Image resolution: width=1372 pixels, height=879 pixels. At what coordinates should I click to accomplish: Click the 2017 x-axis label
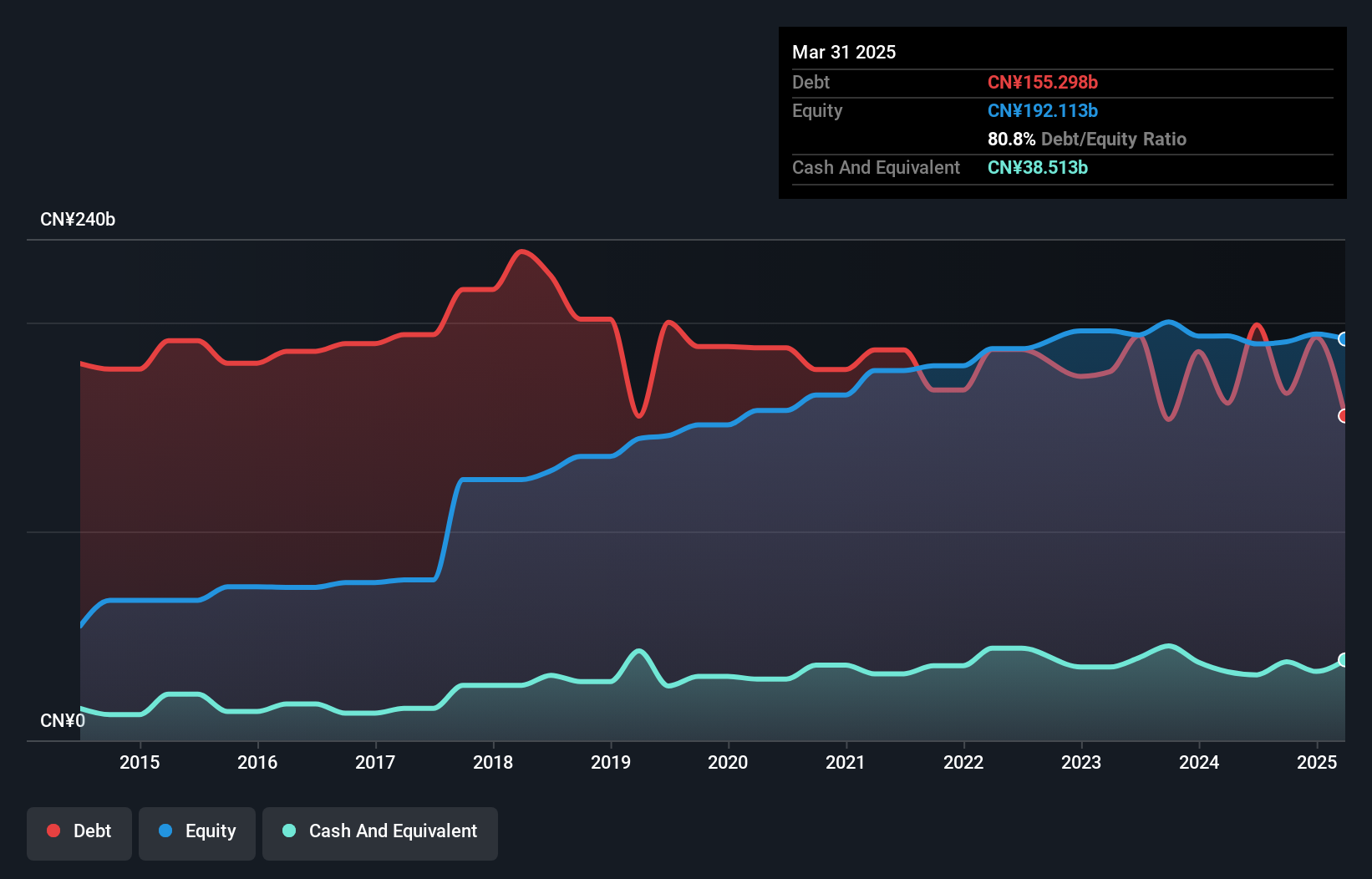pos(375,762)
